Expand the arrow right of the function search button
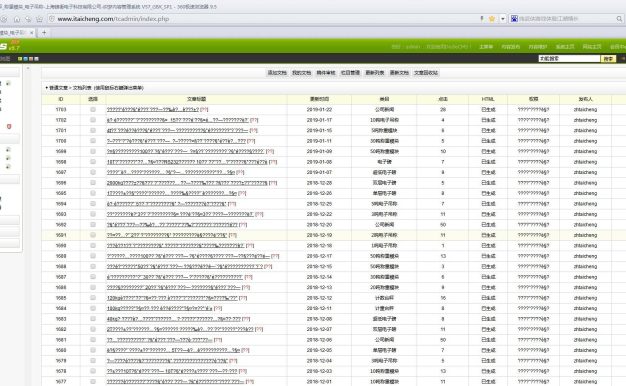This screenshot has height=386, width=626. (622, 59)
